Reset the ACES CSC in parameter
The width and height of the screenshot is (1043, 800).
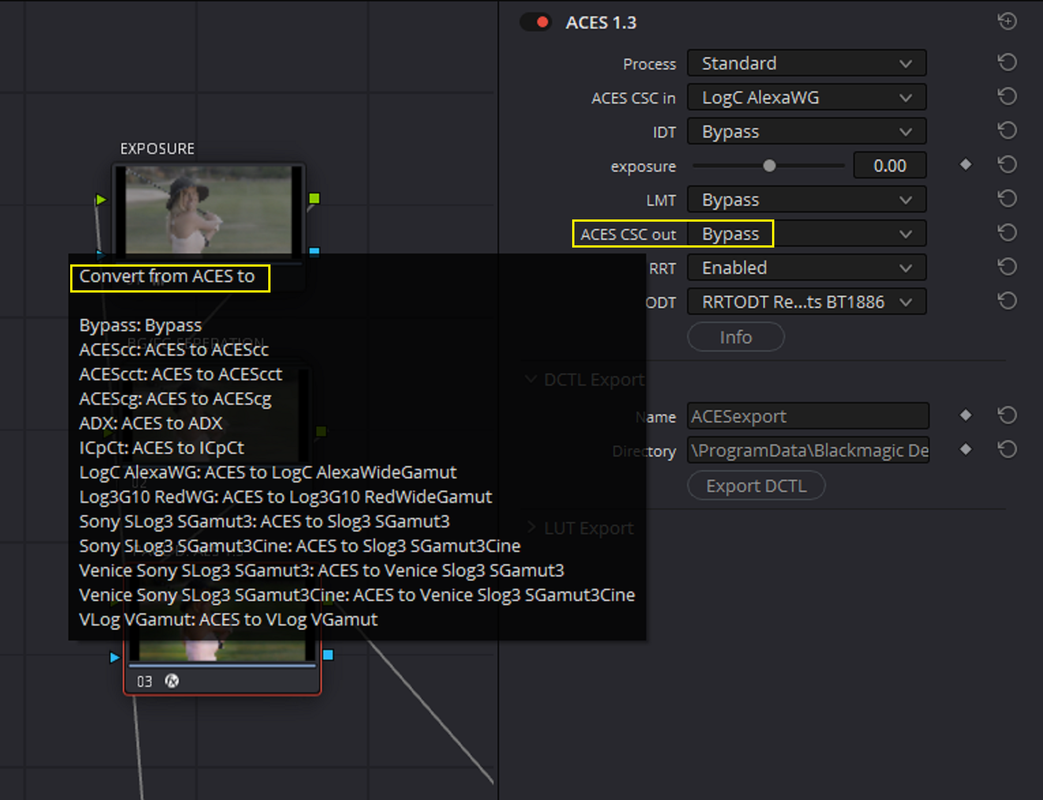[1007, 96]
